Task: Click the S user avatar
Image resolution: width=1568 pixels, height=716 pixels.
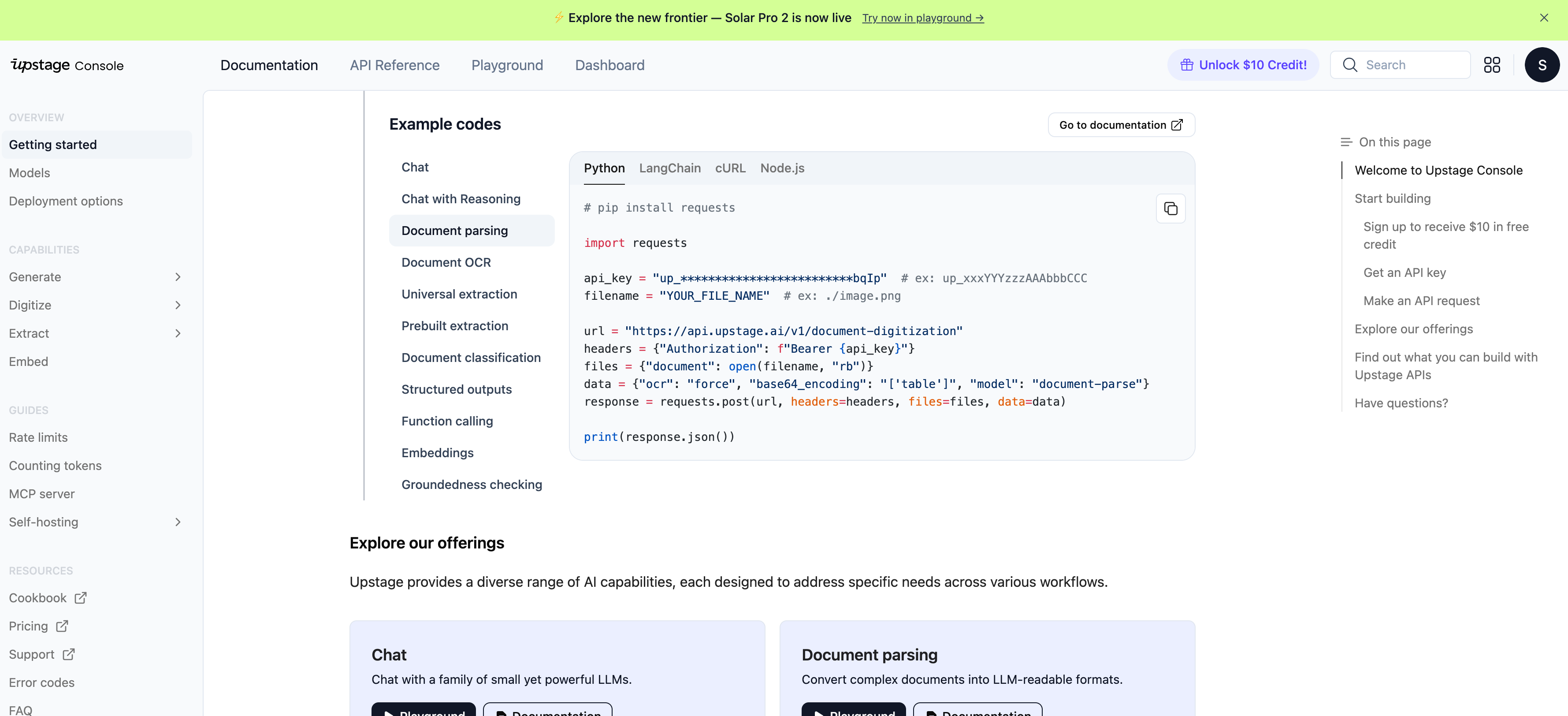Action: coord(1541,65)
